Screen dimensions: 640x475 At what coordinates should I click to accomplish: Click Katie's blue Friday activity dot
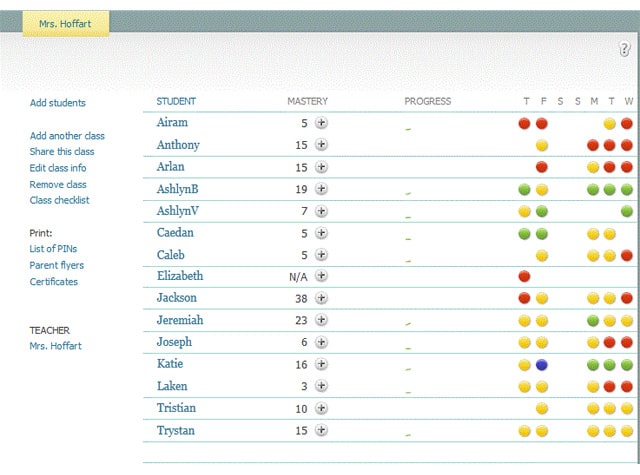[542, 365]
